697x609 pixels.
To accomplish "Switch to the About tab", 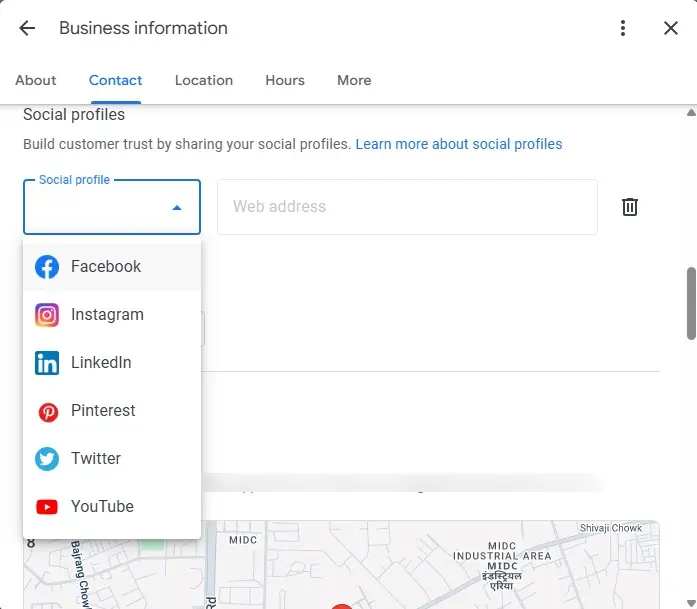I will (36, 80).
